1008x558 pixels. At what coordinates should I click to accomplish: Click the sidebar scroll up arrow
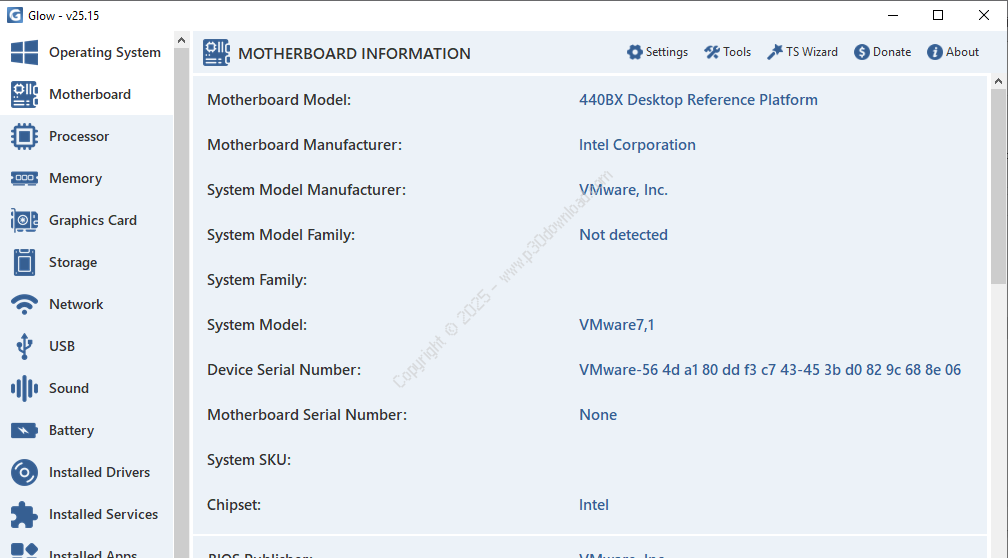pyautogui.click(x=181, y=41)
